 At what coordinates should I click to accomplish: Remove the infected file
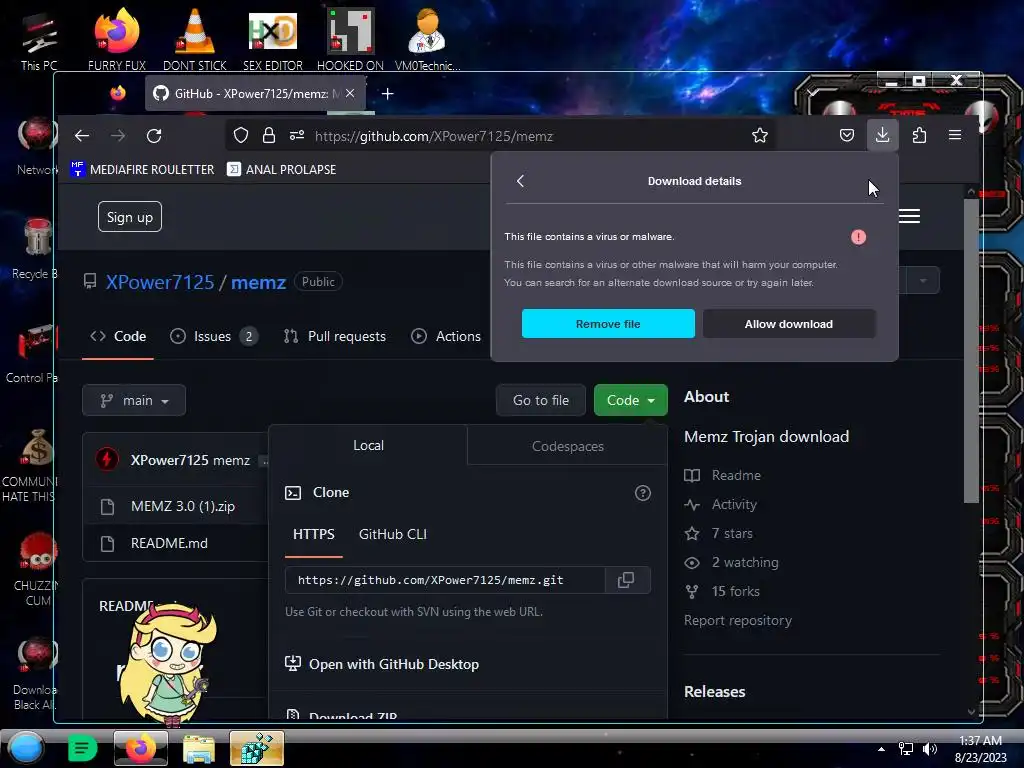(608, 324)
